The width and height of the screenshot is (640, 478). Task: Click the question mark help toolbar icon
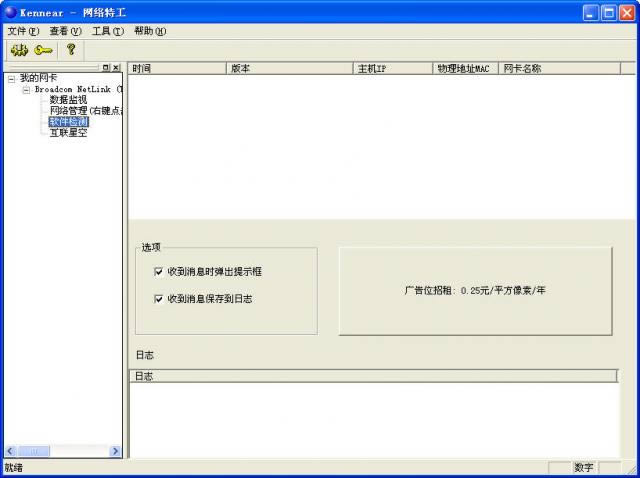71,50
